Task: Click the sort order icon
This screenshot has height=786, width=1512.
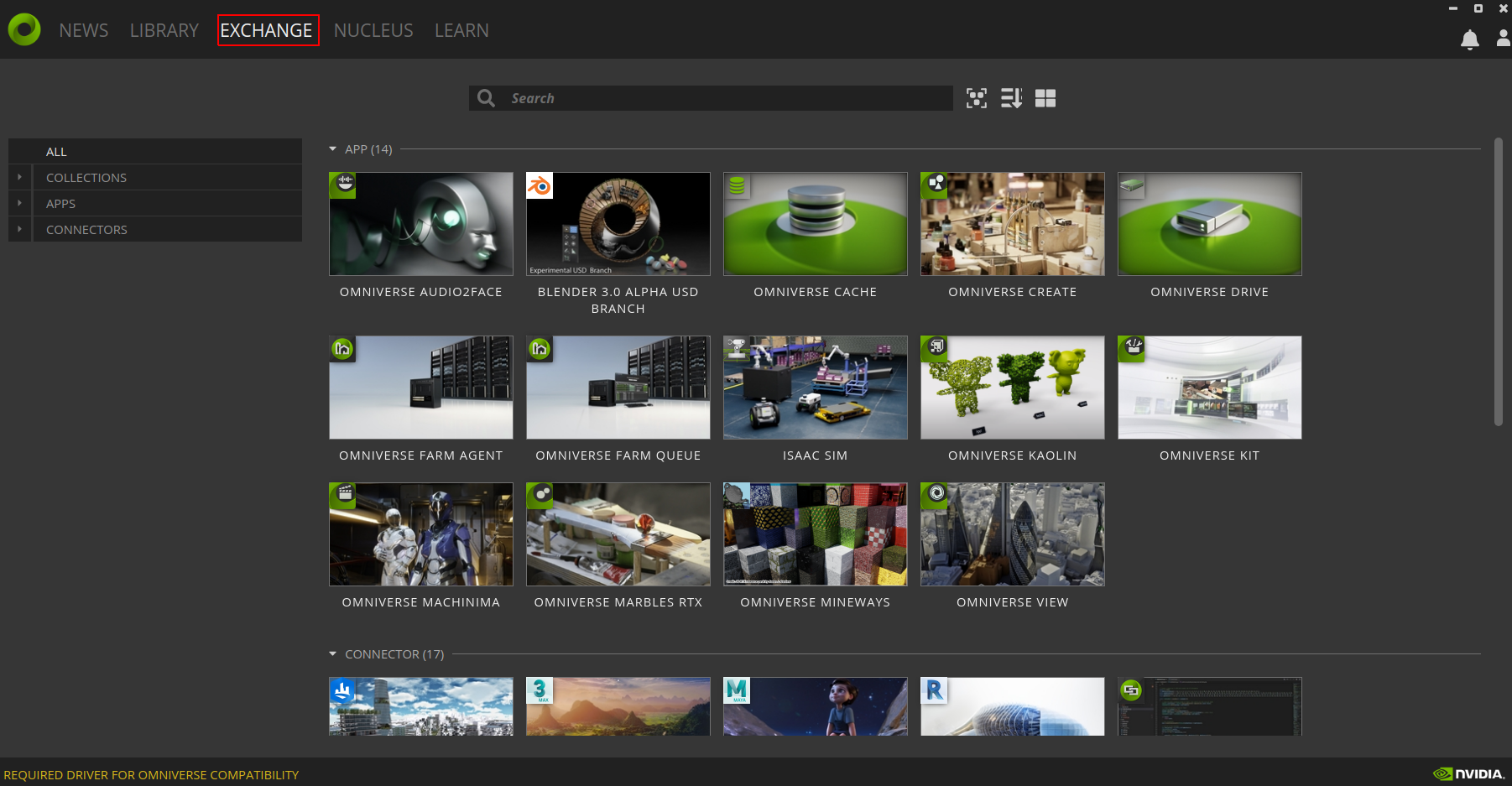Action: point(1011,98)
